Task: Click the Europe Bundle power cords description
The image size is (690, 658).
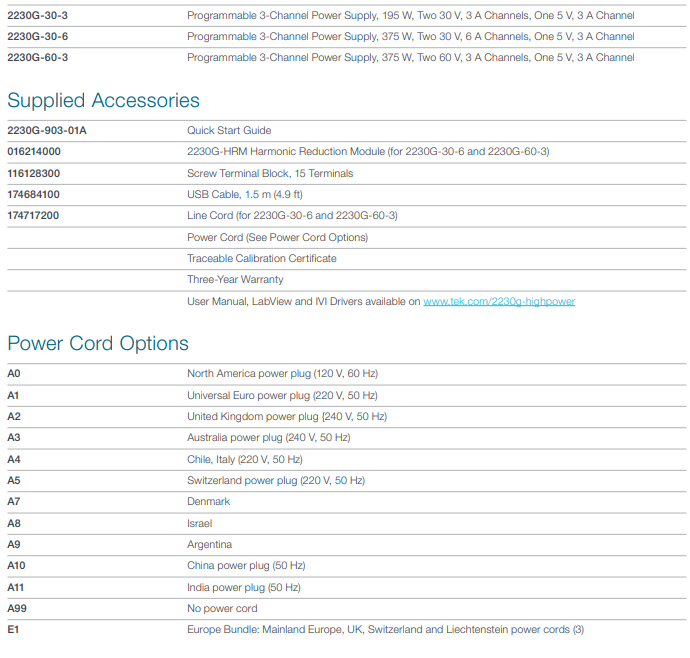Action: tap(385, 630)
